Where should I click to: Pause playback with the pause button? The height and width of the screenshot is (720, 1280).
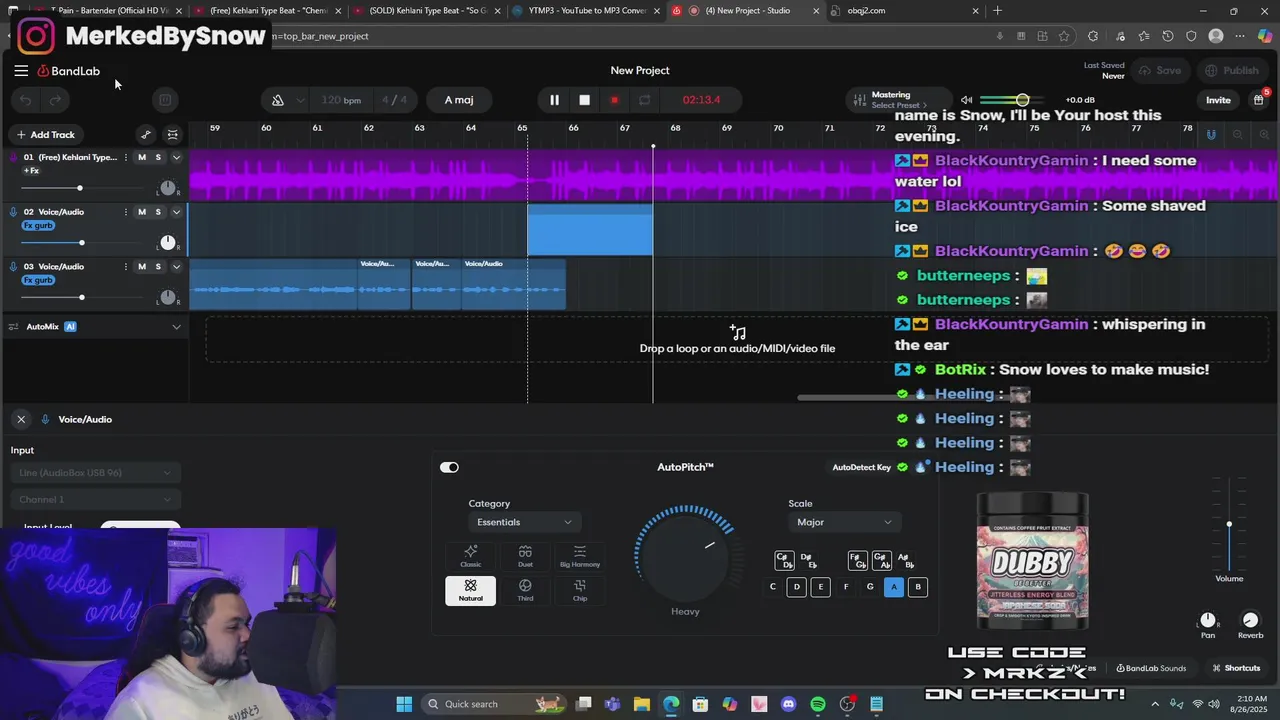pos(554,100)
